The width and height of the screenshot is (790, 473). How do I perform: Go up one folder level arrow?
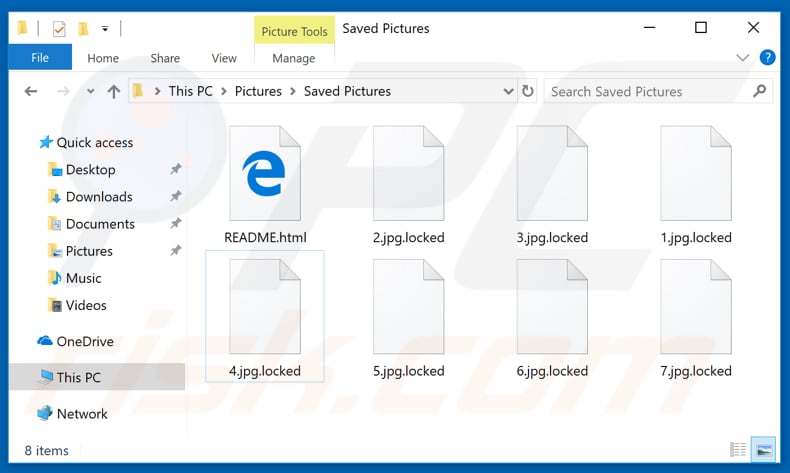pyautogui.click(x=113, y=91)
